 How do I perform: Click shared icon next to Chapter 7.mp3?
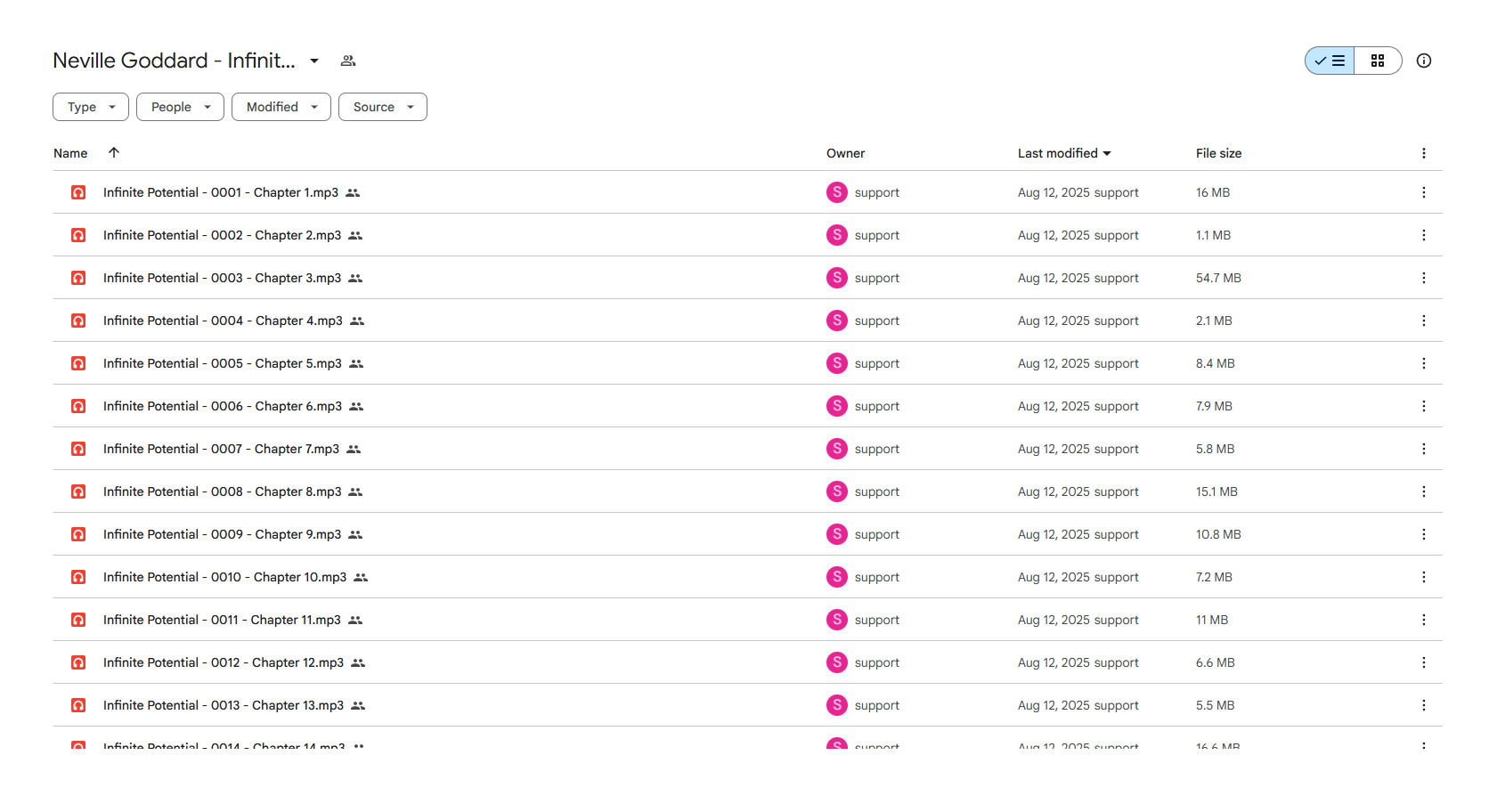coord(354,449)
